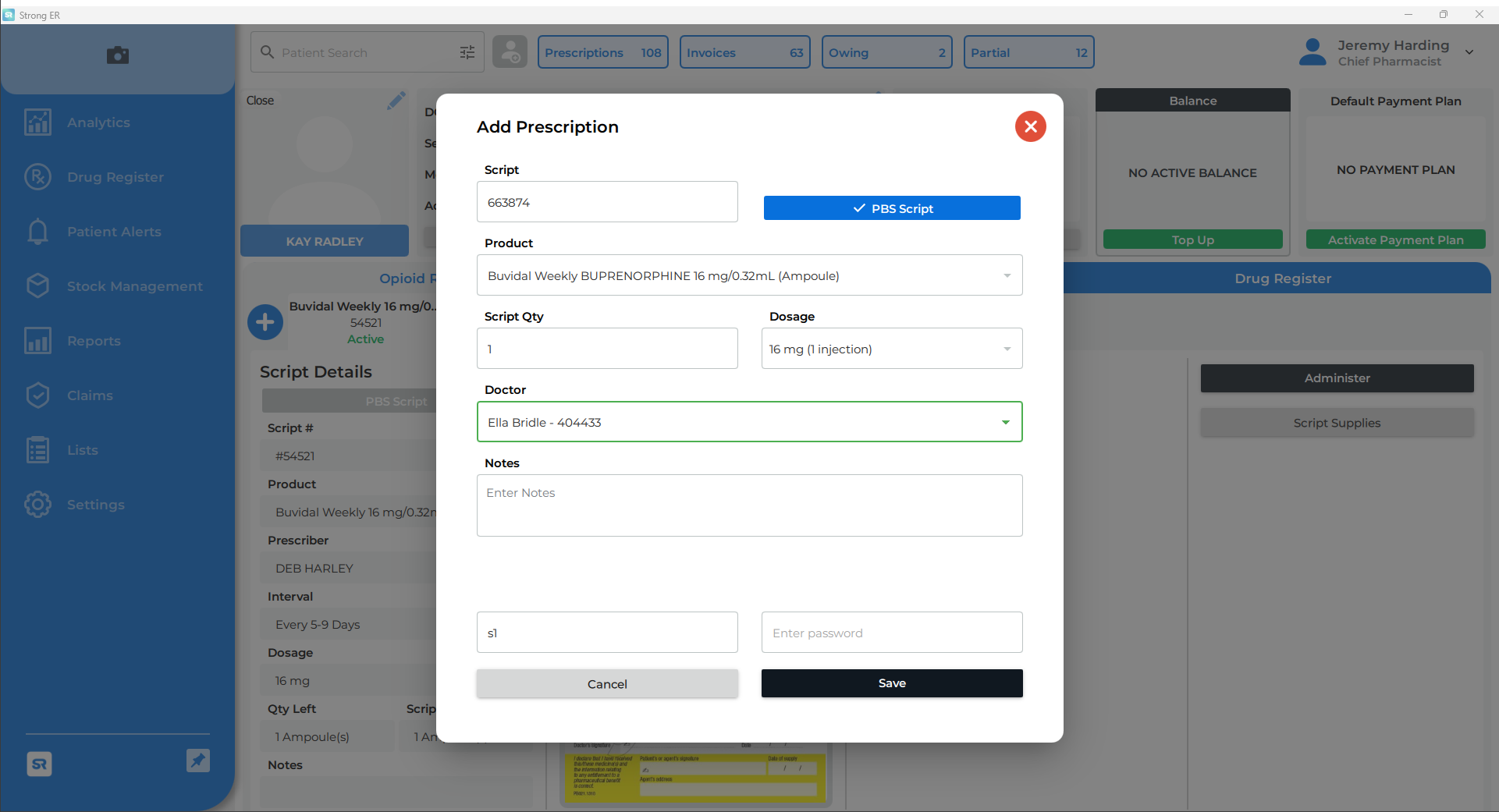This screenshot has height=812, width=1499.
Task: Go to Stock Management in the sidebar
Action: pyautogui.click(x=134, y=286)
